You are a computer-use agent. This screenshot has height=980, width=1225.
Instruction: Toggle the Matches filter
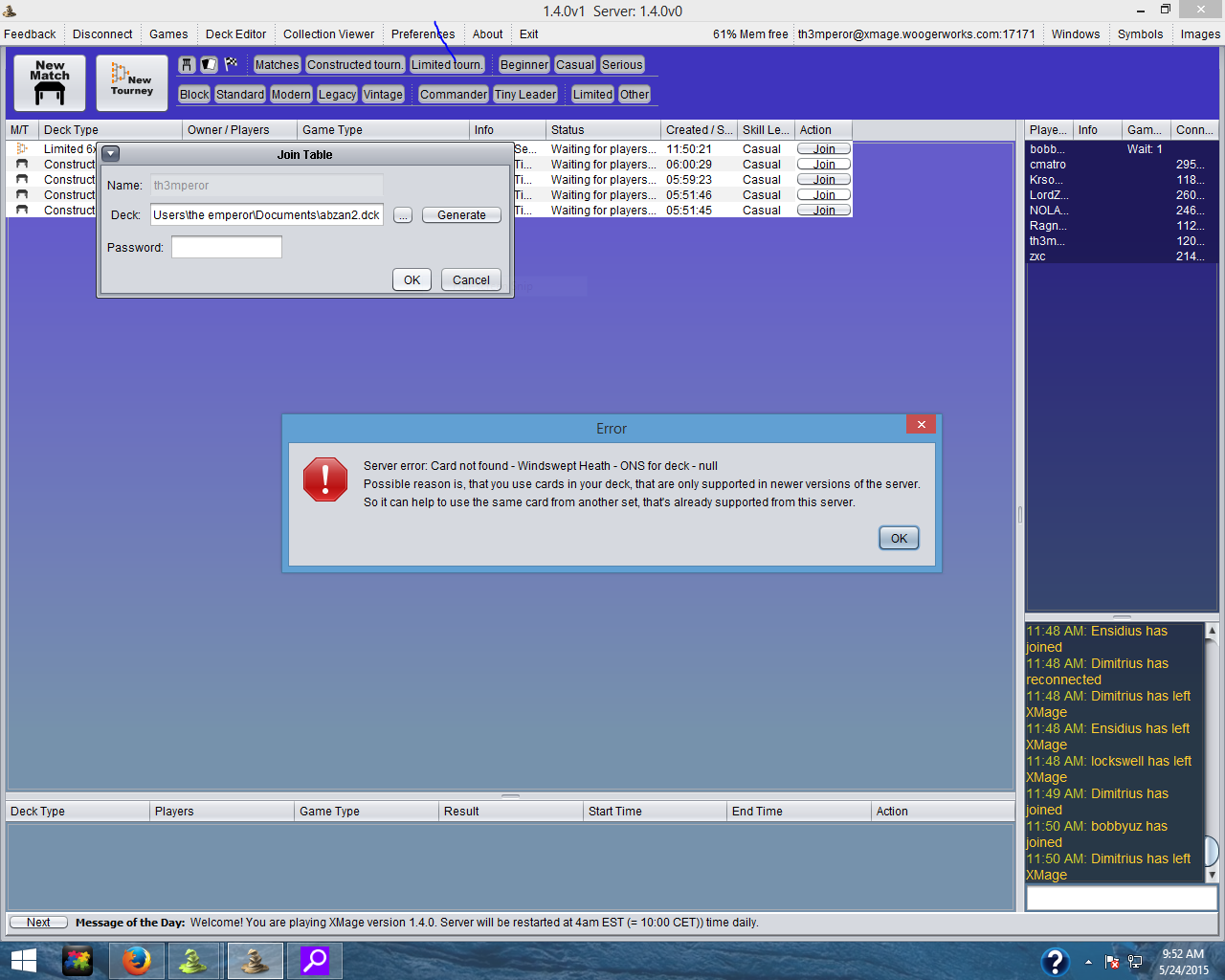pyautogui.click(x=277, y=65)
